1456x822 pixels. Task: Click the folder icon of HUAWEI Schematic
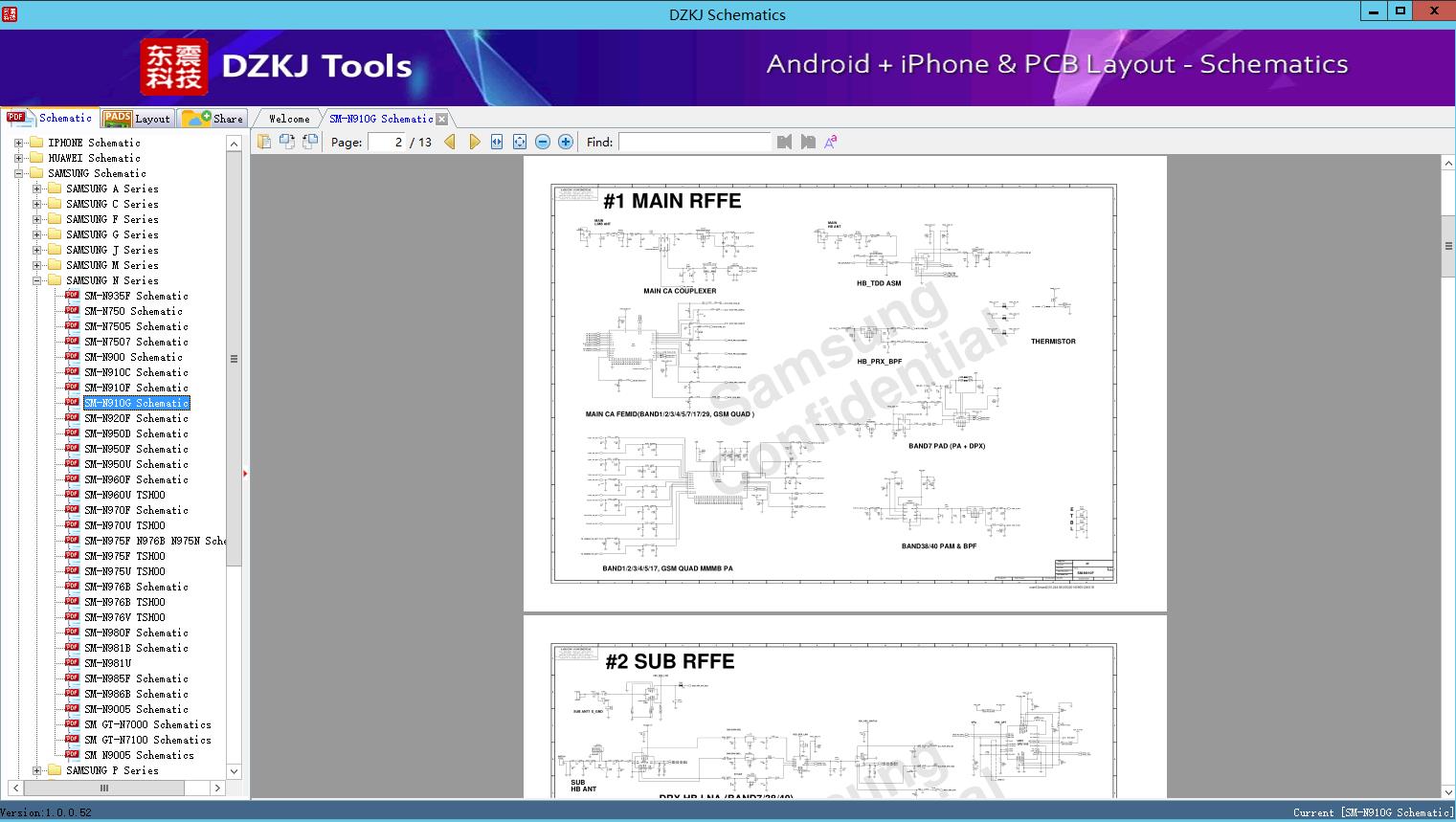[36, 158]
